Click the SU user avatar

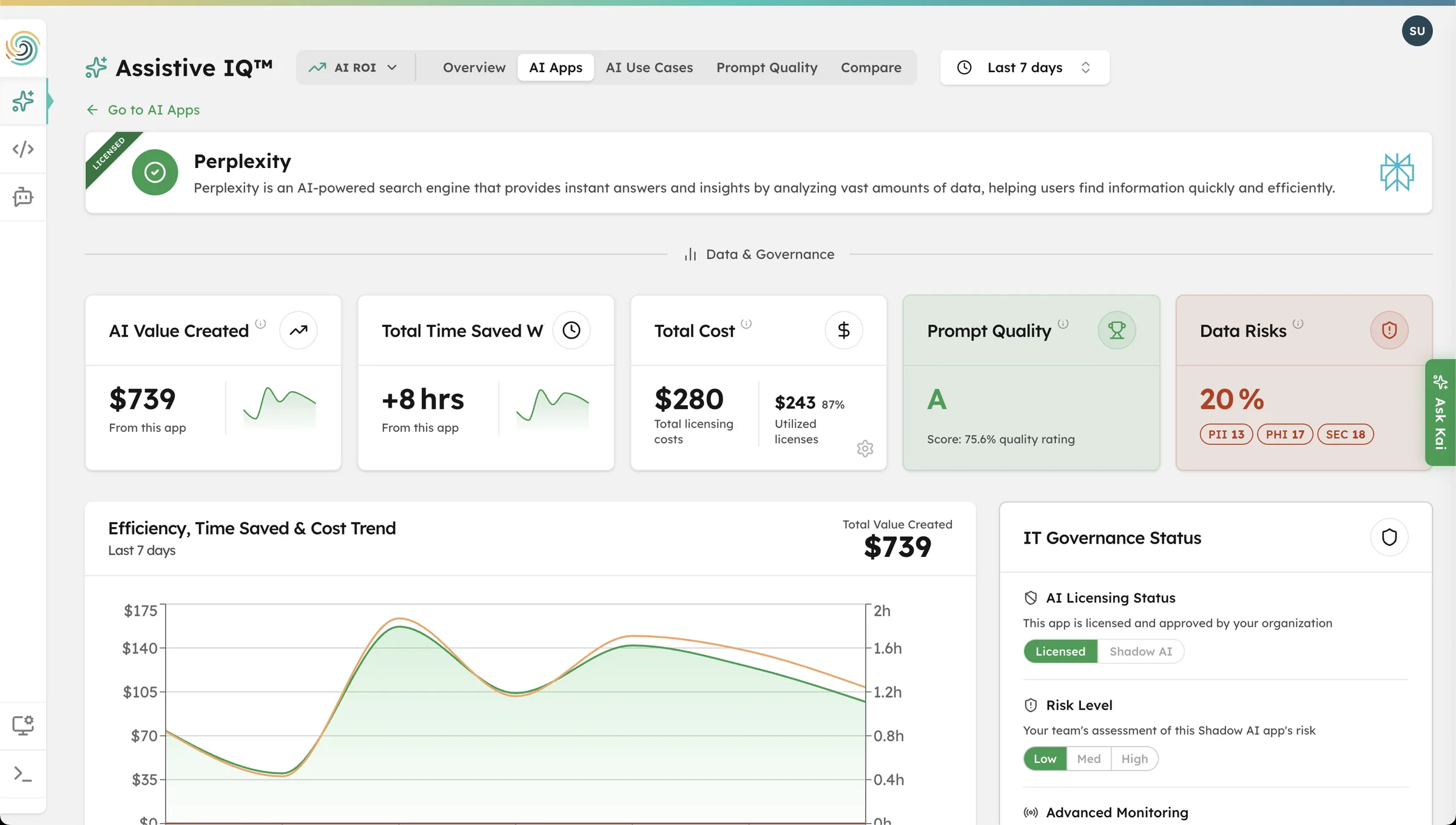(1417, 31)
